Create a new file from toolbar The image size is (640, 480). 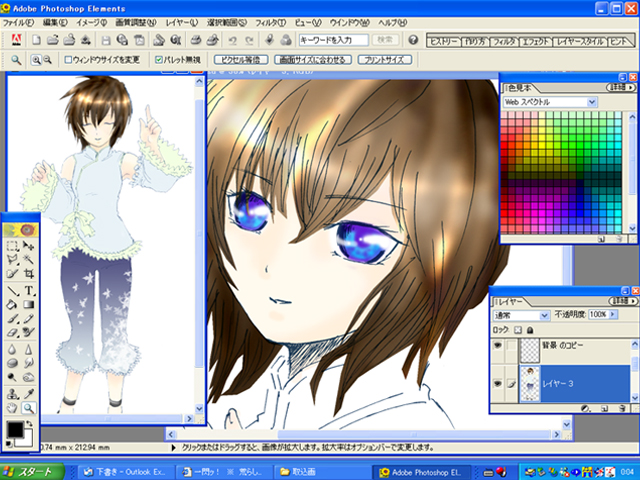click(36, 40)
